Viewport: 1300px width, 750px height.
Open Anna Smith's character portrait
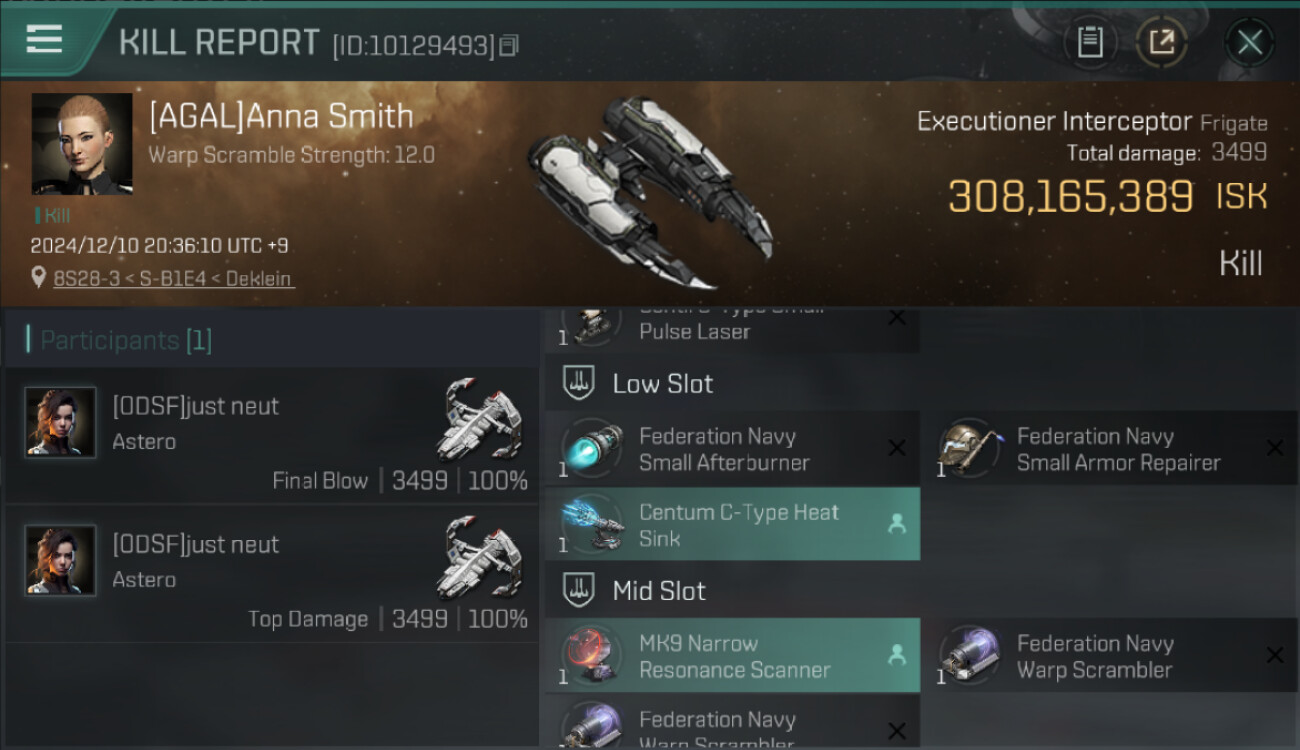[82, 144]
